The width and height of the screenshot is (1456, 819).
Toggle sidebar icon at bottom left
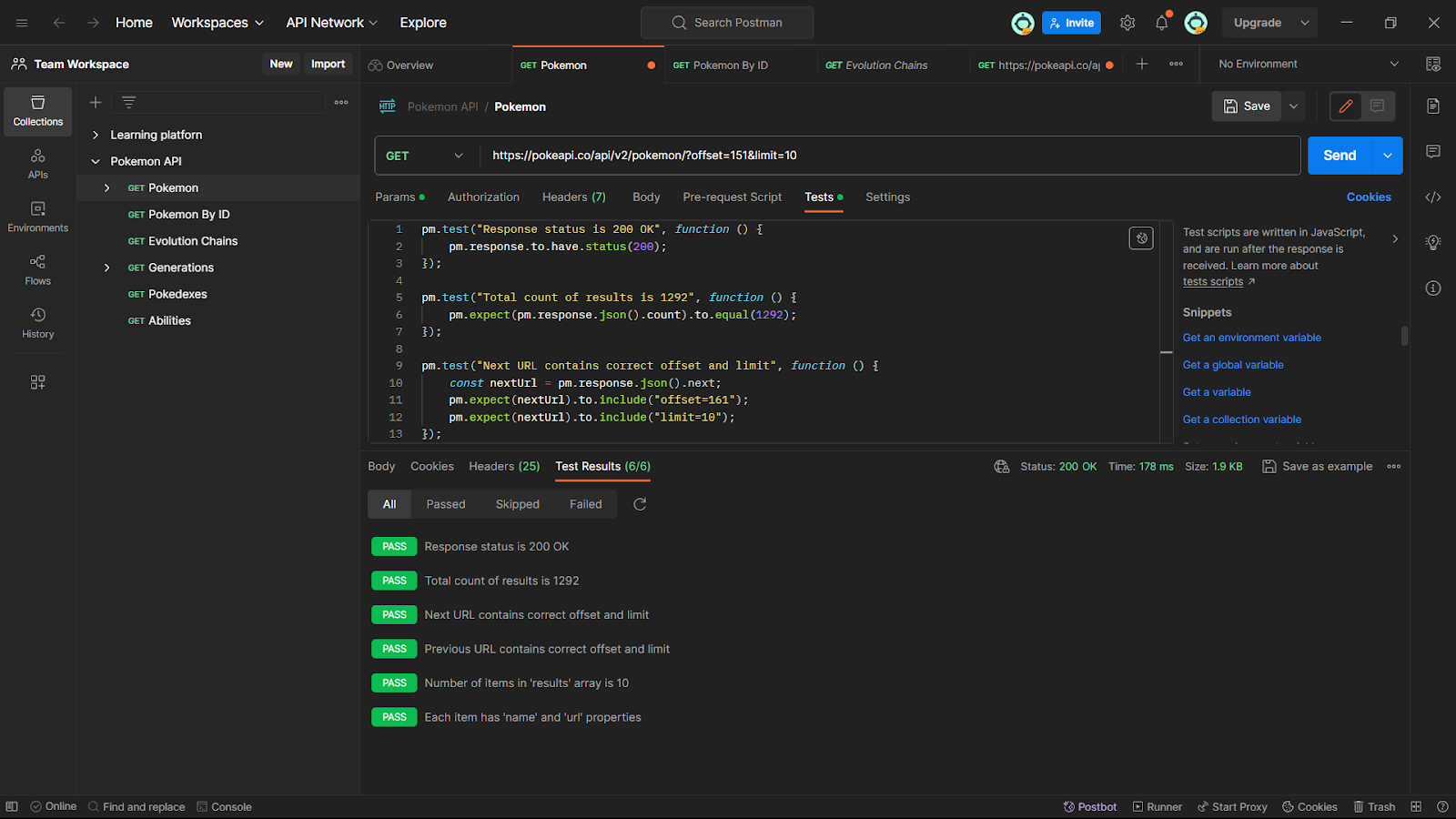(12, 806)
